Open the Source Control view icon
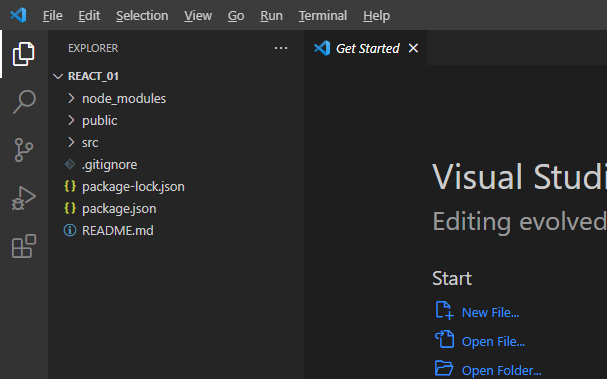 [x=24, y=150]
